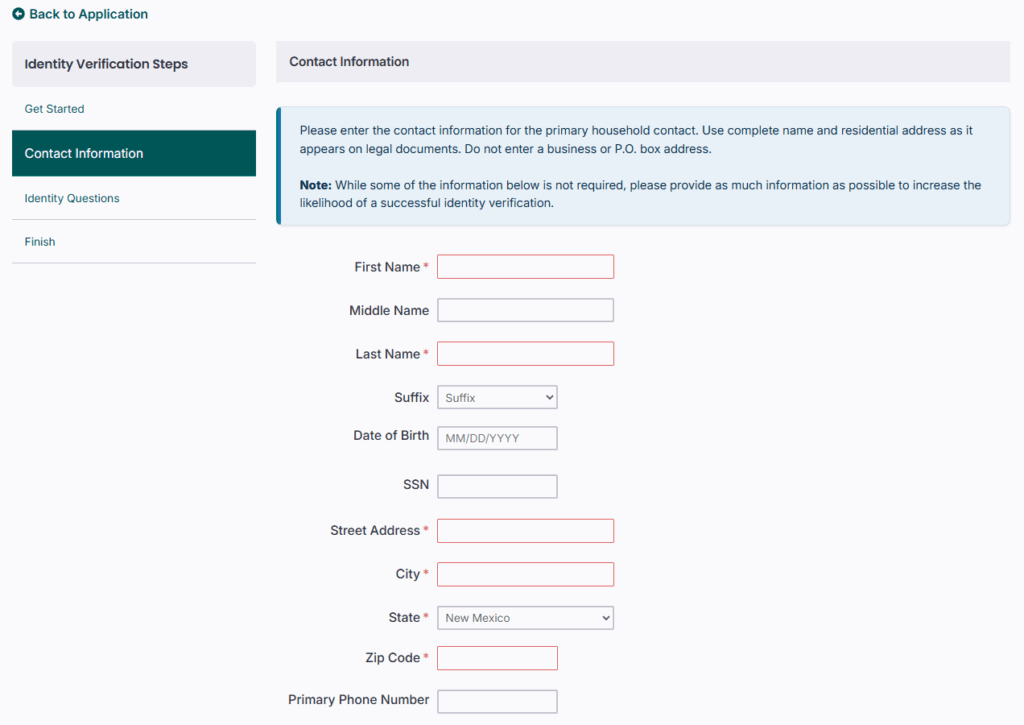
Task: Focus the City text field
Action: 525,574
